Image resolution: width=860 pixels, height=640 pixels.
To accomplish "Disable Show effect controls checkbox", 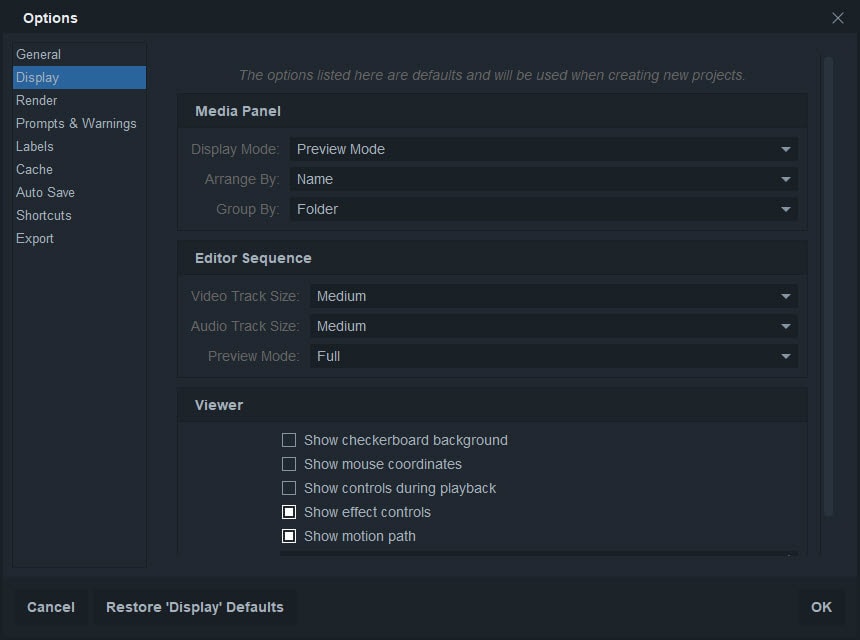I will point(289,512).
